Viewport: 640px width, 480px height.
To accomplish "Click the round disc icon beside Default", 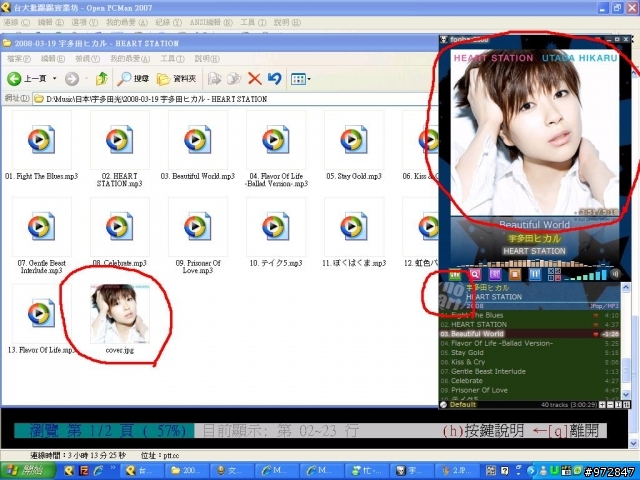I will (x=444, y=404).
